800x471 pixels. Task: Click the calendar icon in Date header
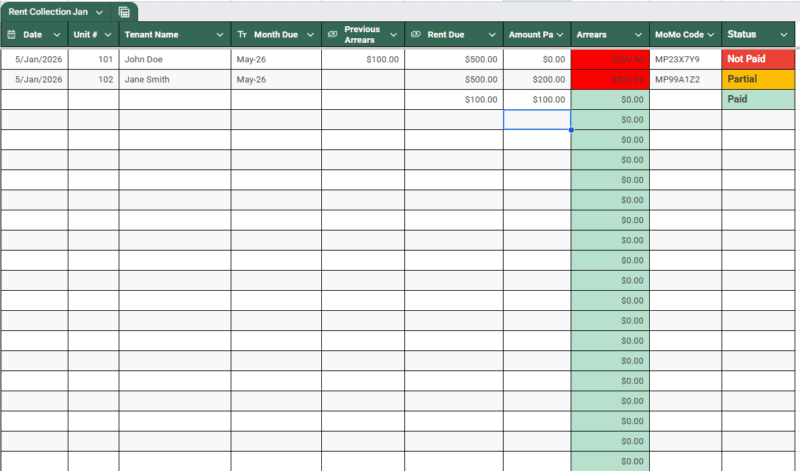pyautogui.click(x=11, y=34)
